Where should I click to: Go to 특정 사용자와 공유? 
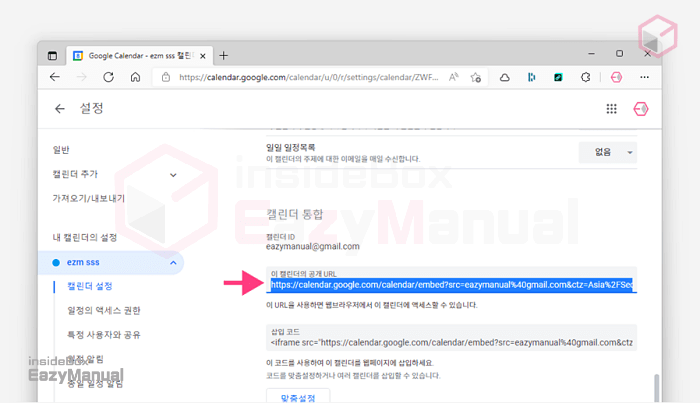[104, 335]
